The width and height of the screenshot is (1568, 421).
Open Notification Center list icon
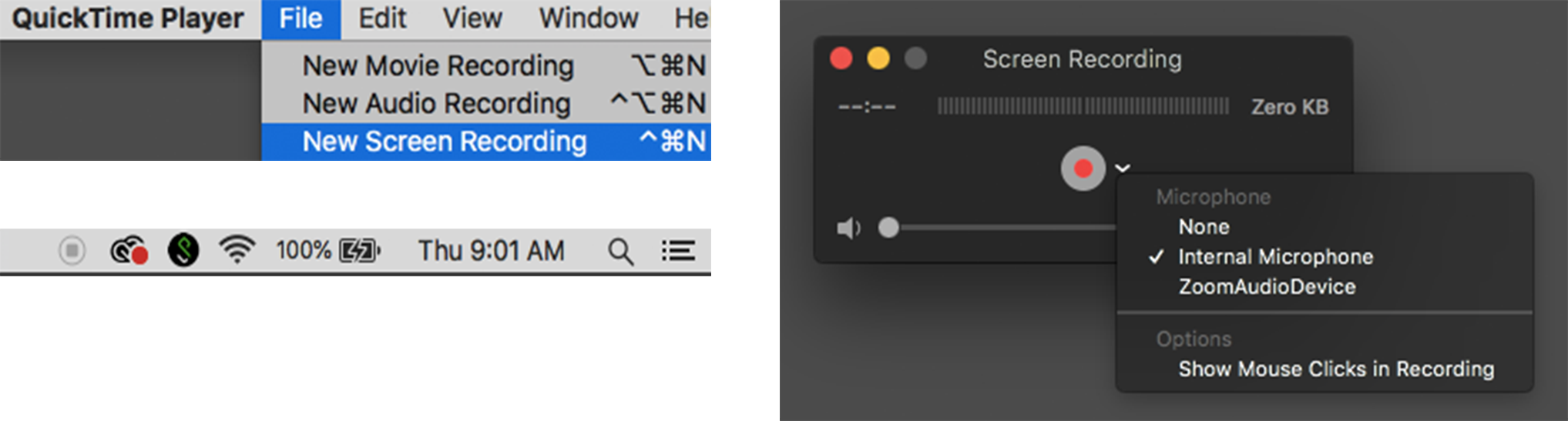678,251
